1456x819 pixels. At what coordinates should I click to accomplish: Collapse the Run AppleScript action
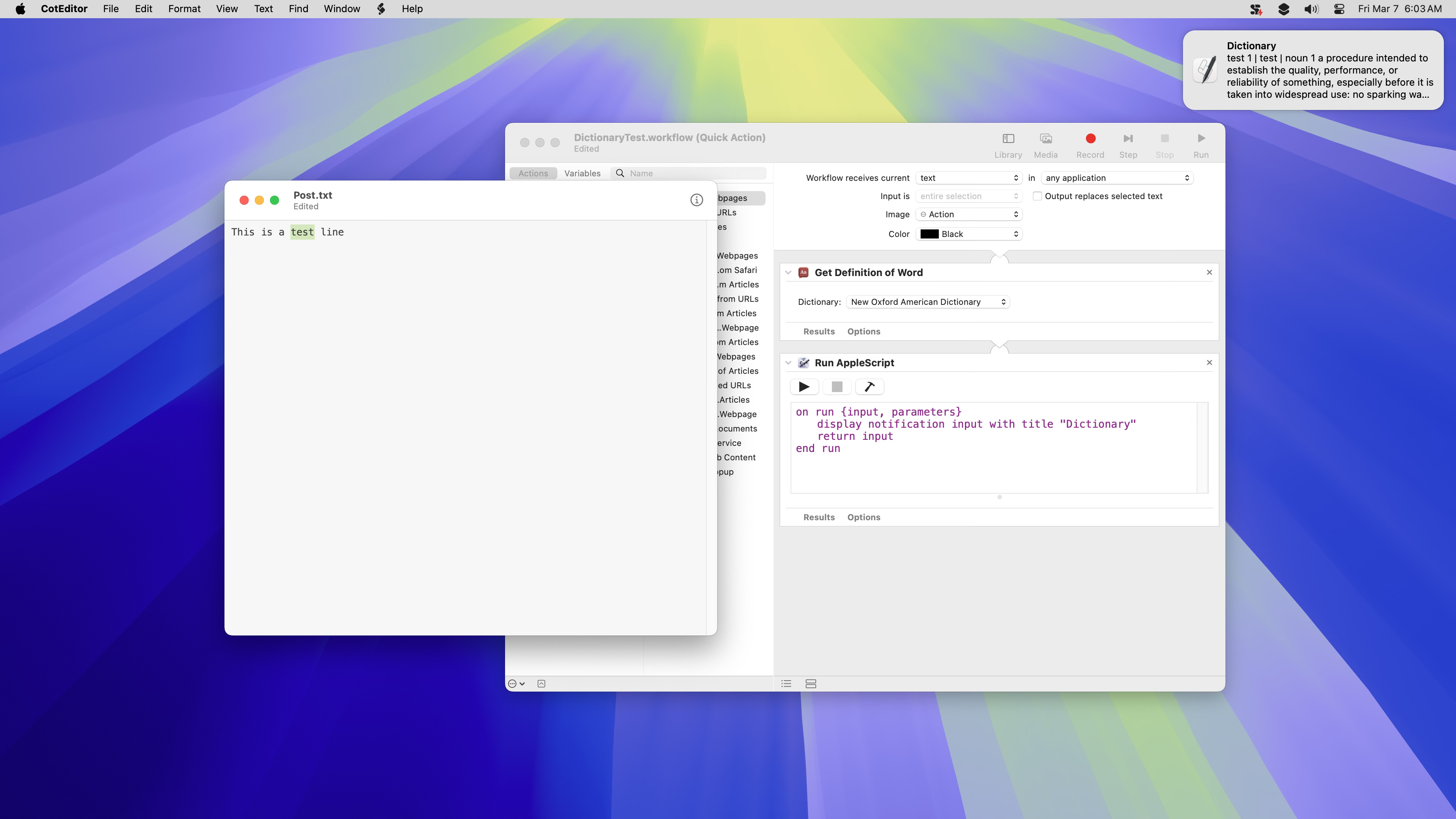tap(788, 363)
